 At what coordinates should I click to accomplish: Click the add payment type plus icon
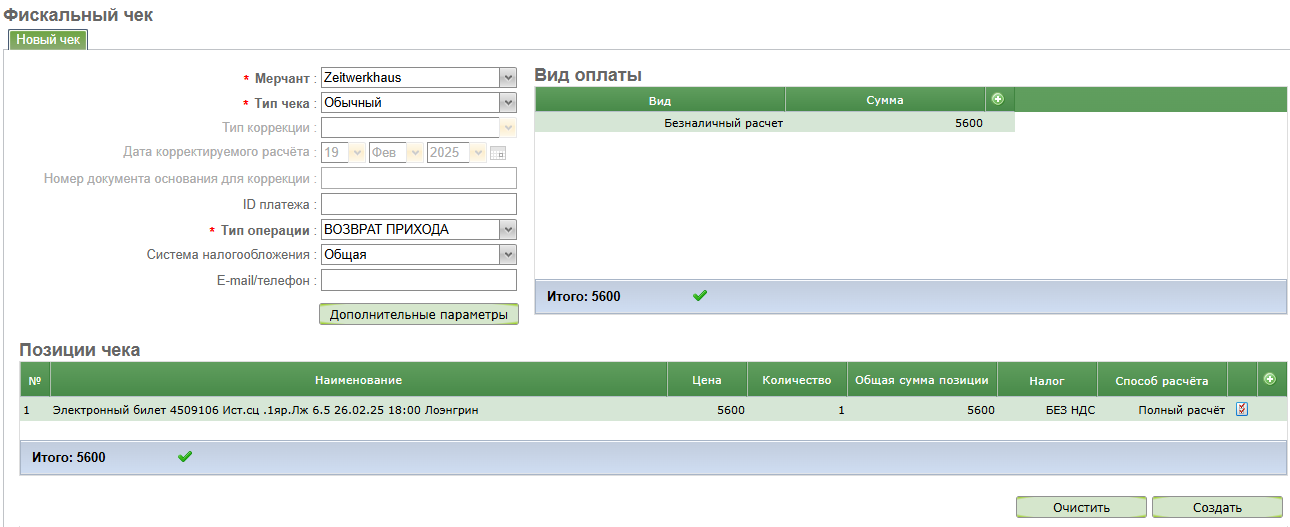997,99
